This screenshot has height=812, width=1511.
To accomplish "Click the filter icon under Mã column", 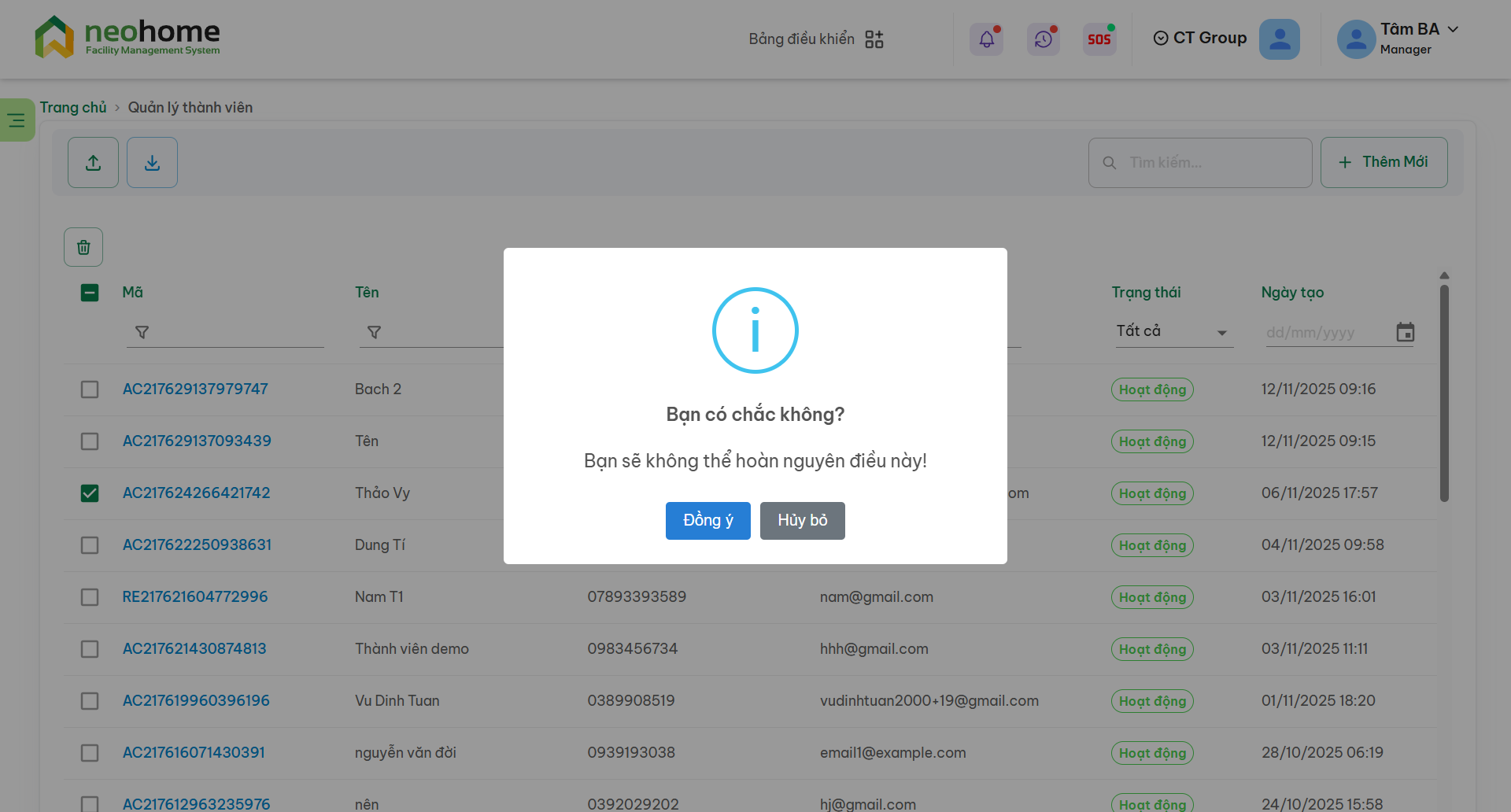I will tap(142, 333).
